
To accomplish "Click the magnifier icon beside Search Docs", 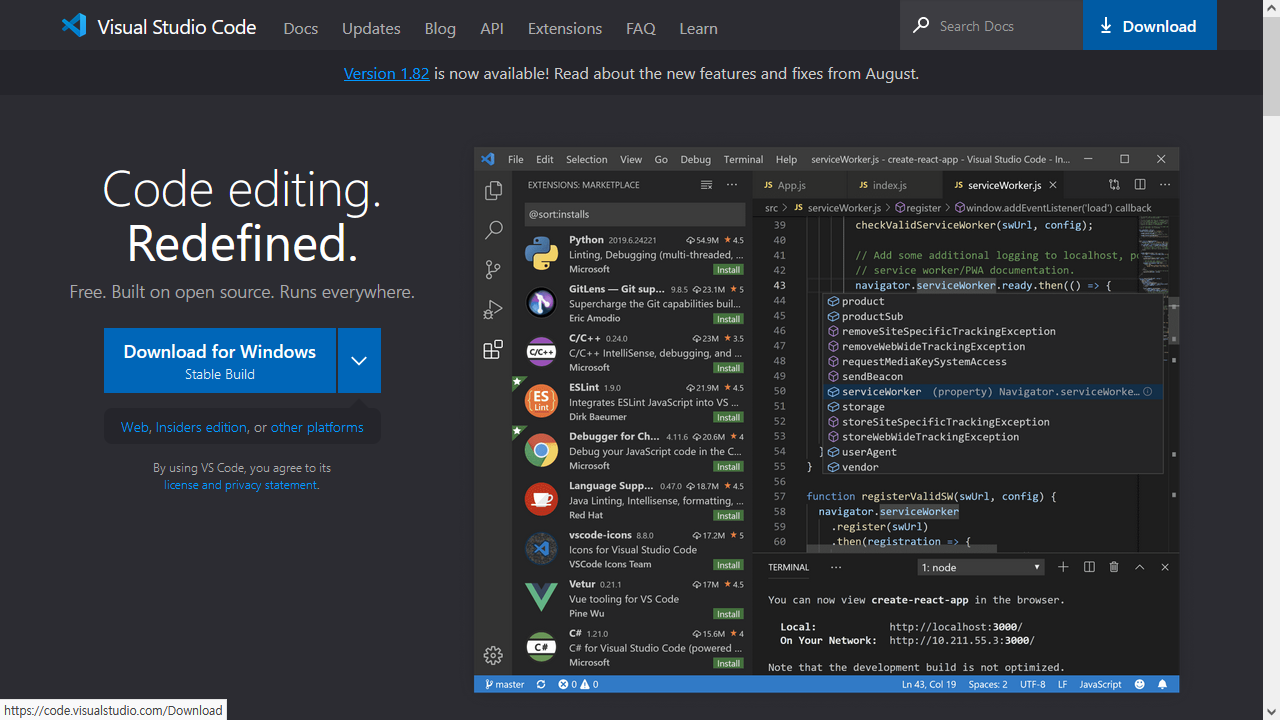I will [x=921, y=25].
